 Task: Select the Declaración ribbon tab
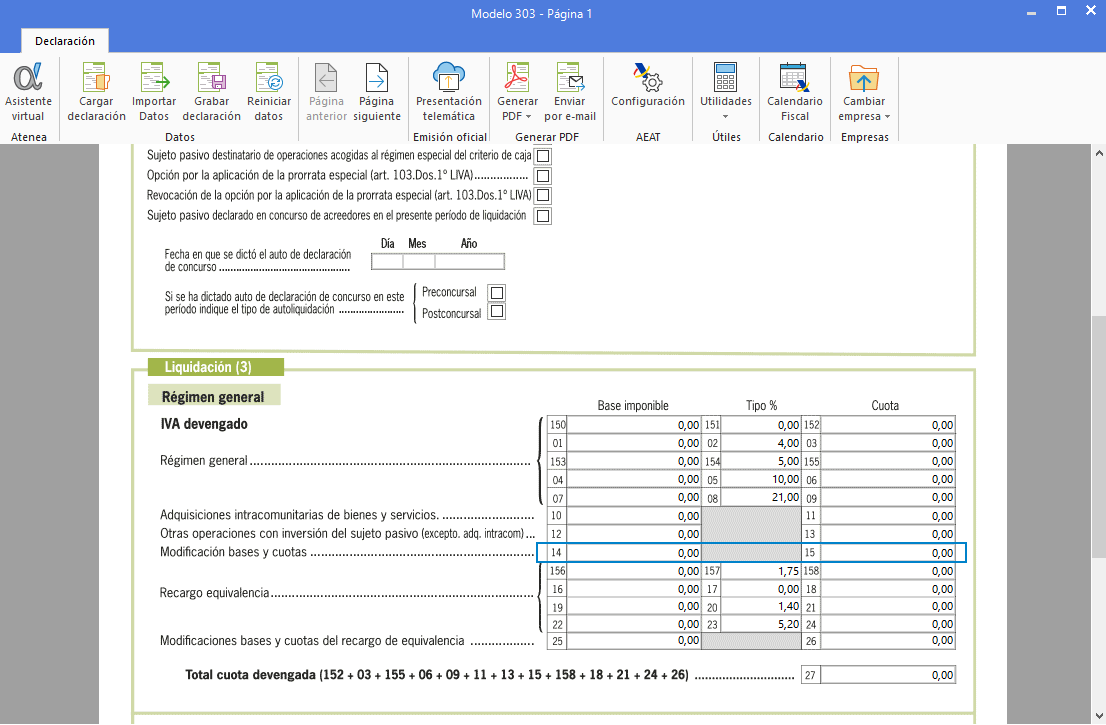65,41
